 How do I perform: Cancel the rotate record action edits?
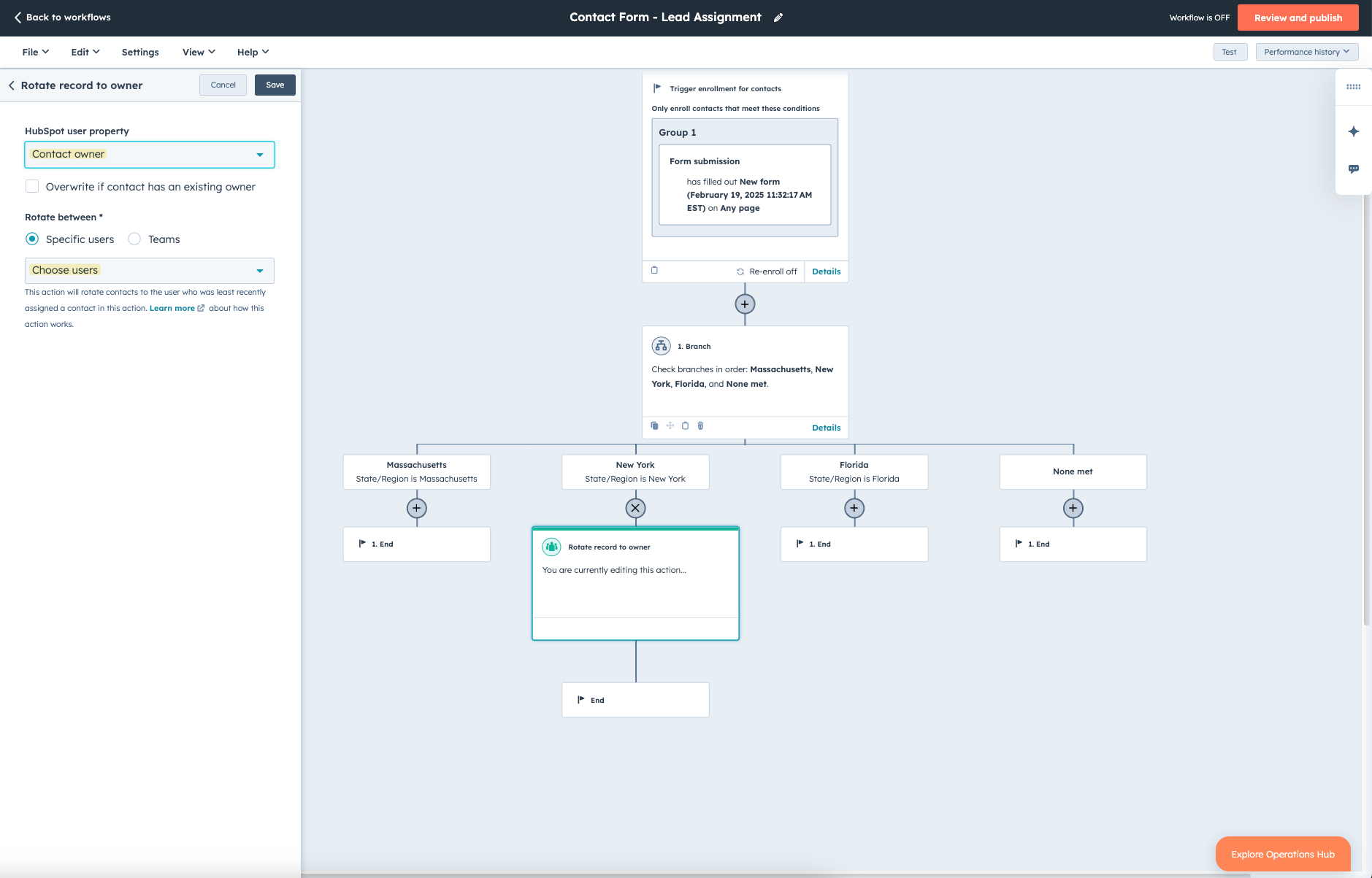[x=223, y=85]
